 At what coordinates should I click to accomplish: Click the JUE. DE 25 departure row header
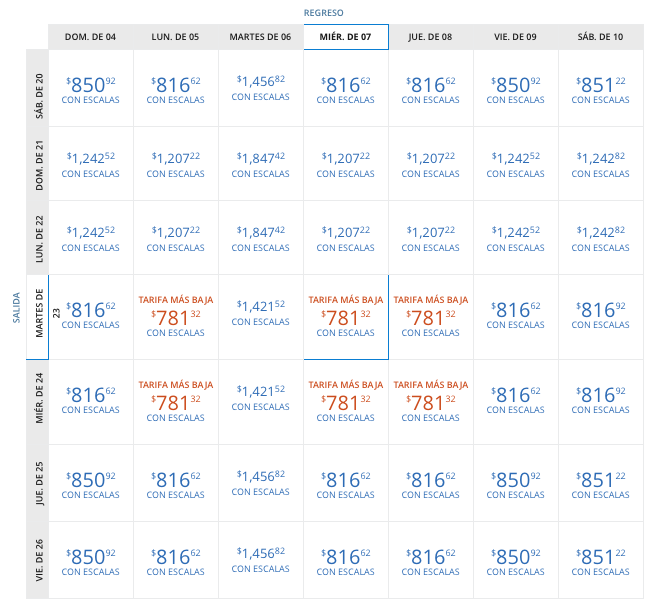37,486
